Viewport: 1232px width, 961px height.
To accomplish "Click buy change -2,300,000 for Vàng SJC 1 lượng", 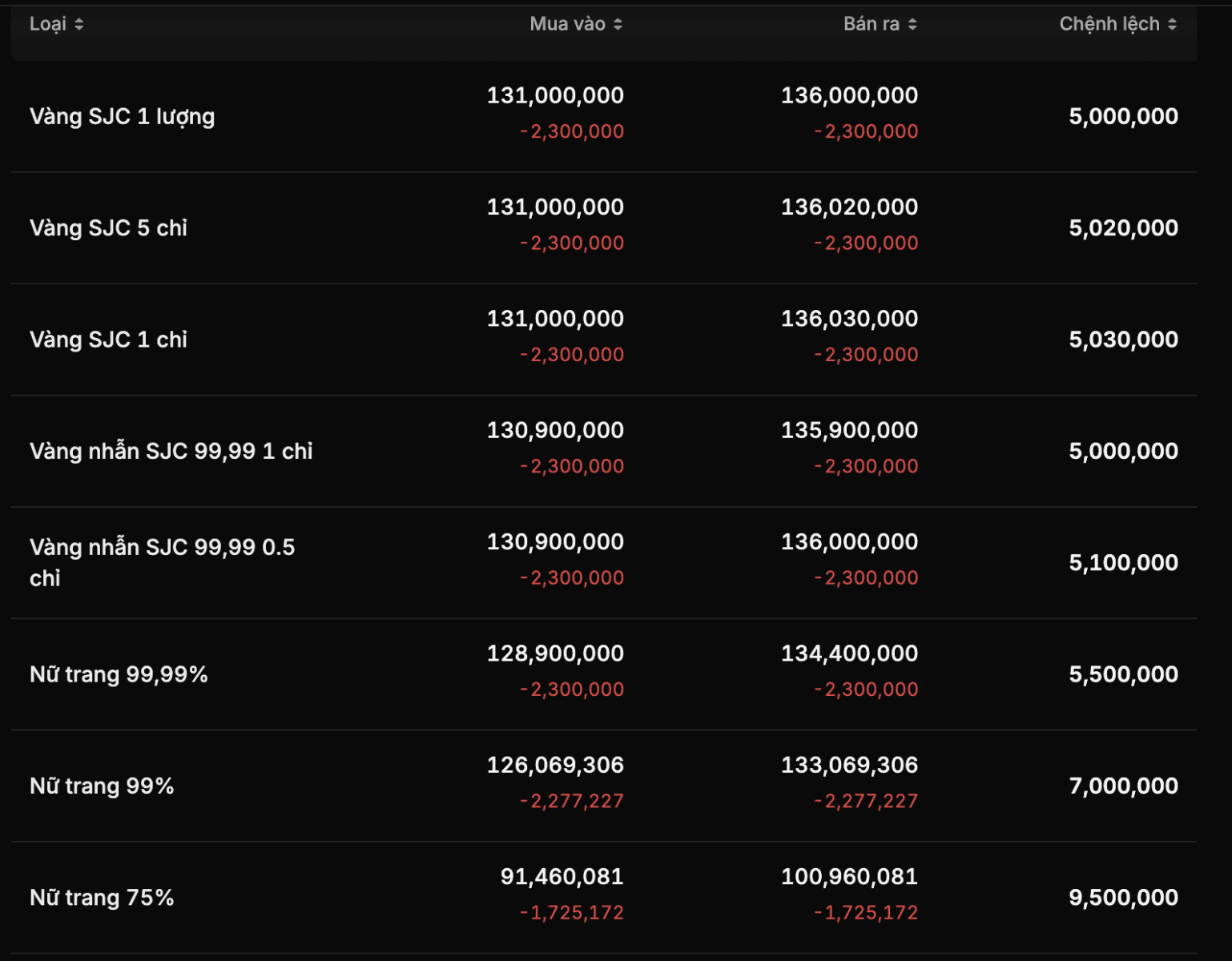I will (x=572, y=131).
